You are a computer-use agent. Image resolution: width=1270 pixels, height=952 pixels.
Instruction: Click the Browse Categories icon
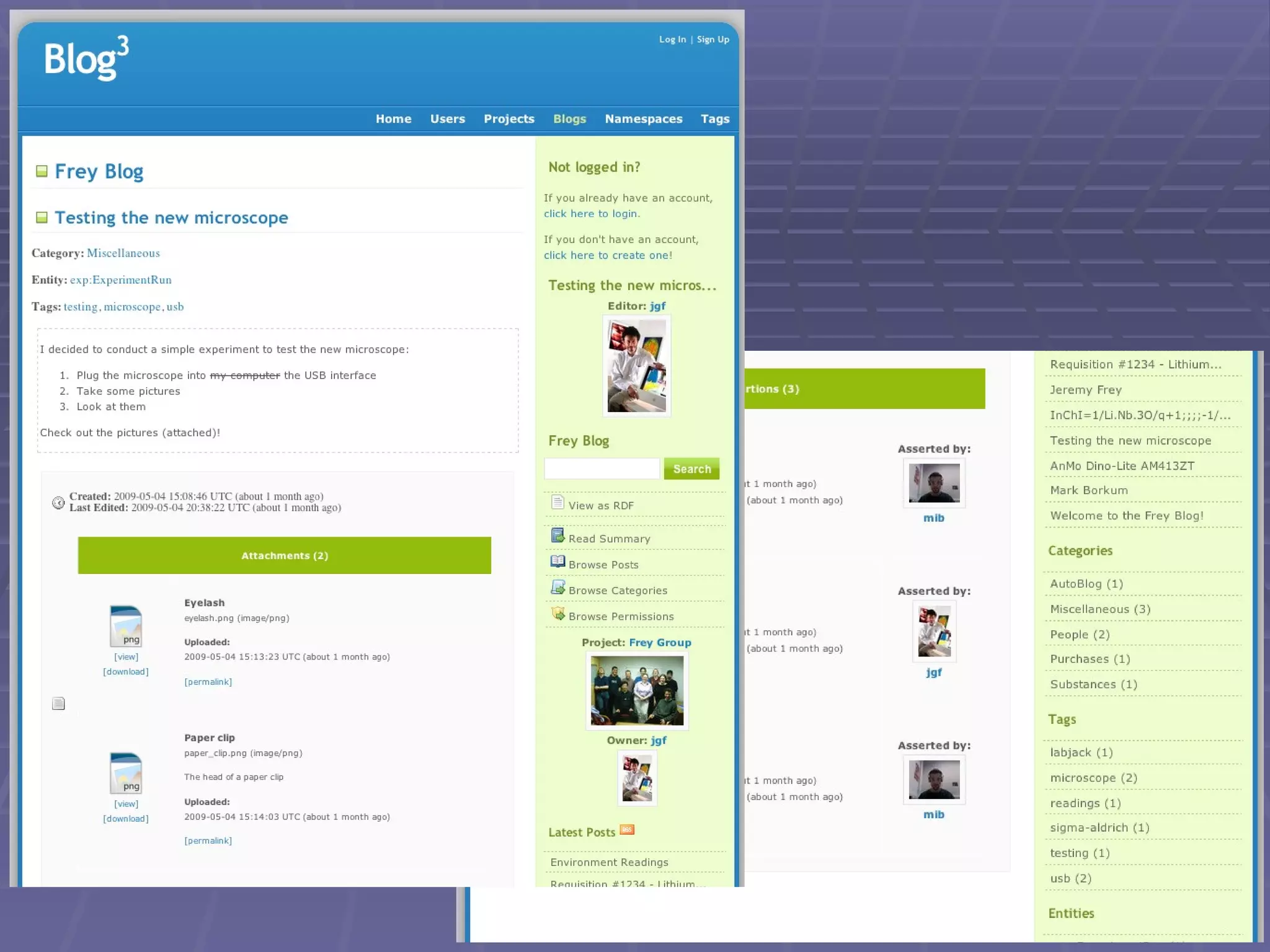click(x=557, y=588)
